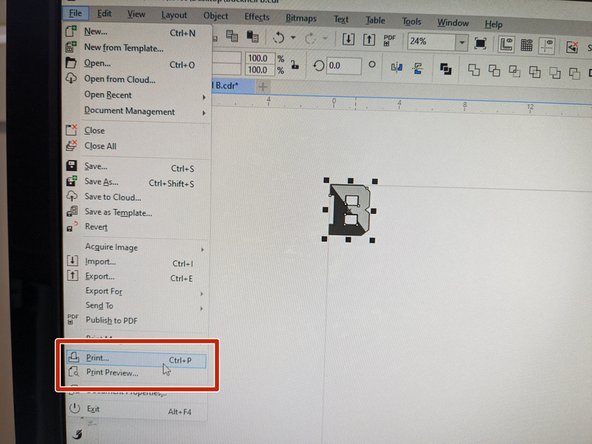Click the Back Minus Front icon
The height and width of the screenshot is (444, 592).
coord(574,73)
